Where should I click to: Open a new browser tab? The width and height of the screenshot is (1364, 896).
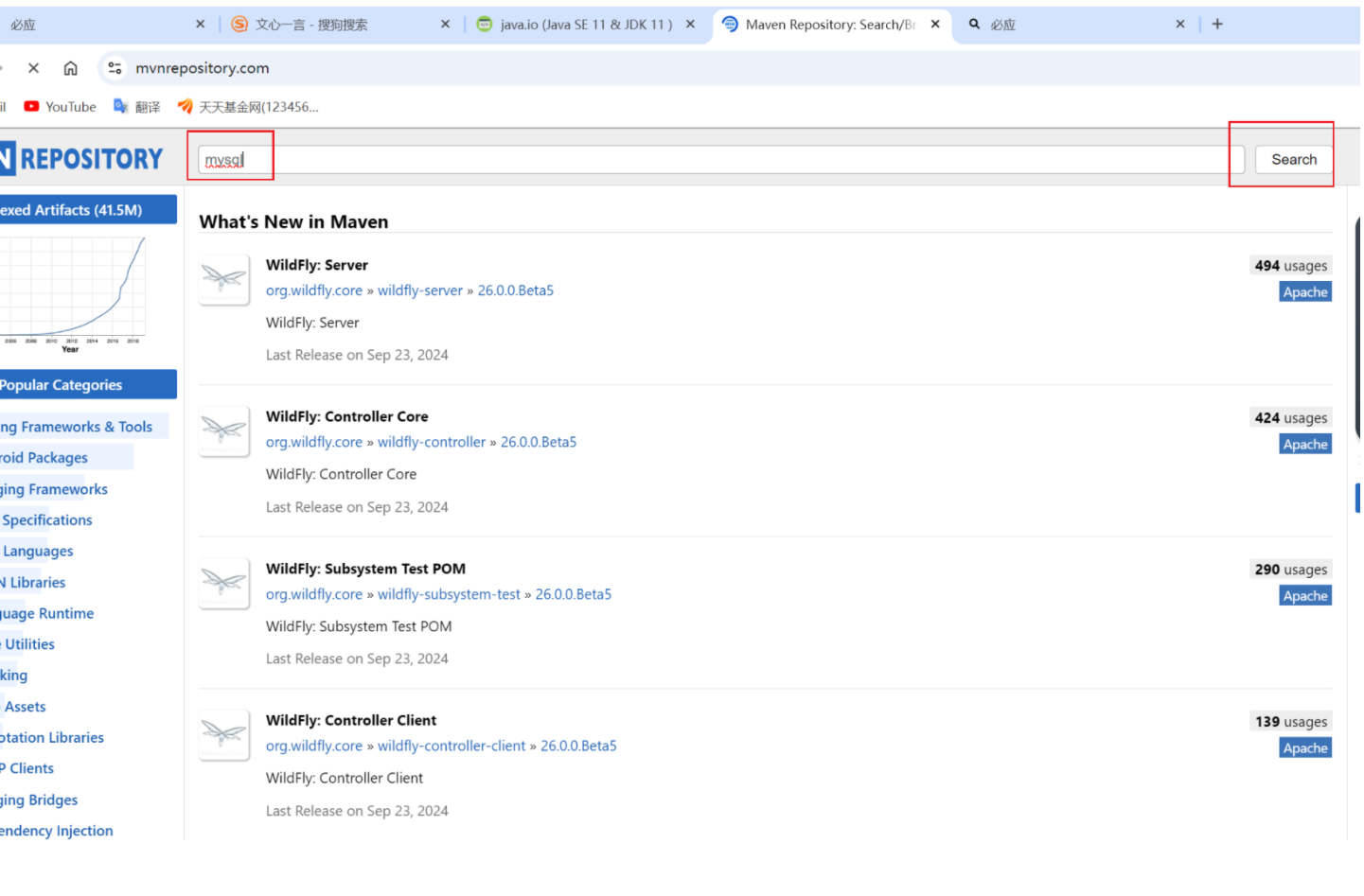(1217, 25)
